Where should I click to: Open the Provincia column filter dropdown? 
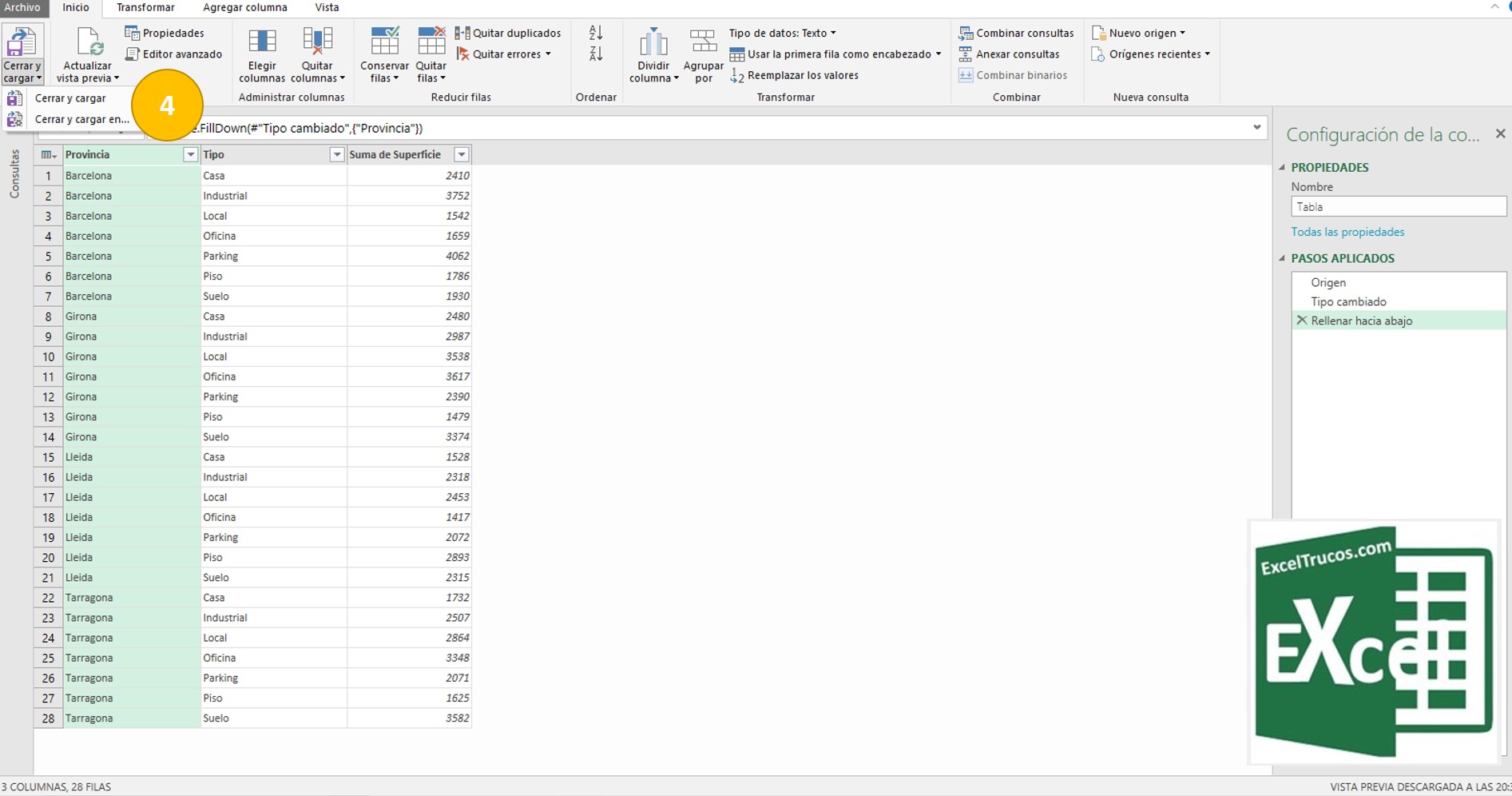(x=191, y=154)
